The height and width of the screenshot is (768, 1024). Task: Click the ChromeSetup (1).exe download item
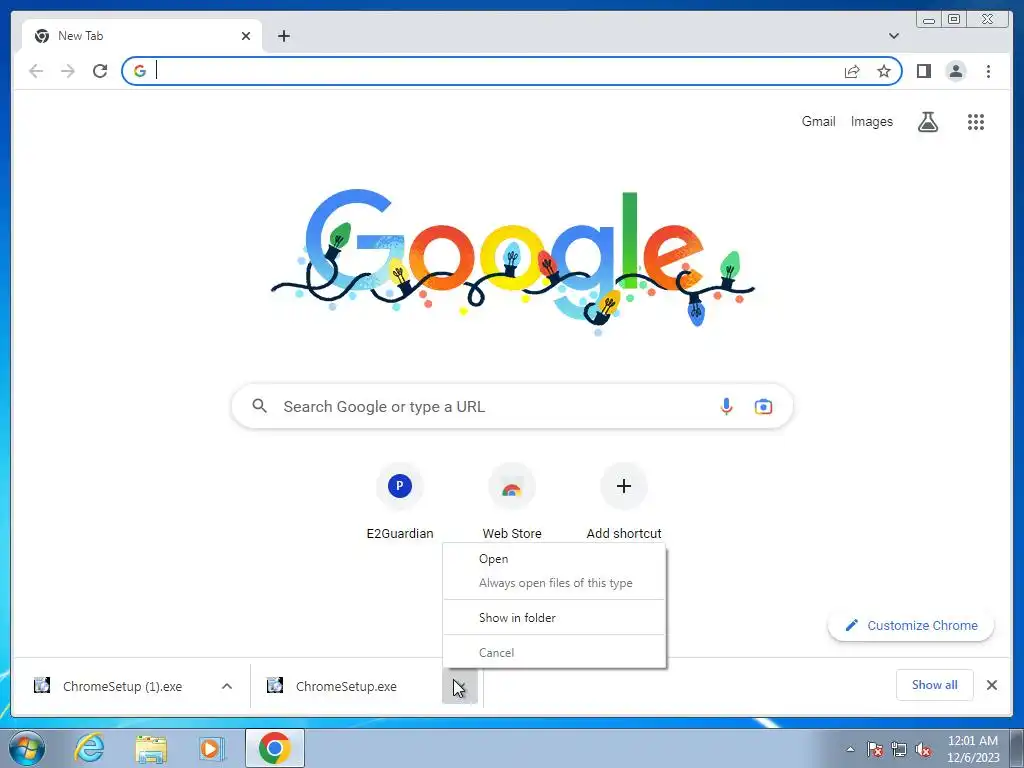[x=121, y=686]
